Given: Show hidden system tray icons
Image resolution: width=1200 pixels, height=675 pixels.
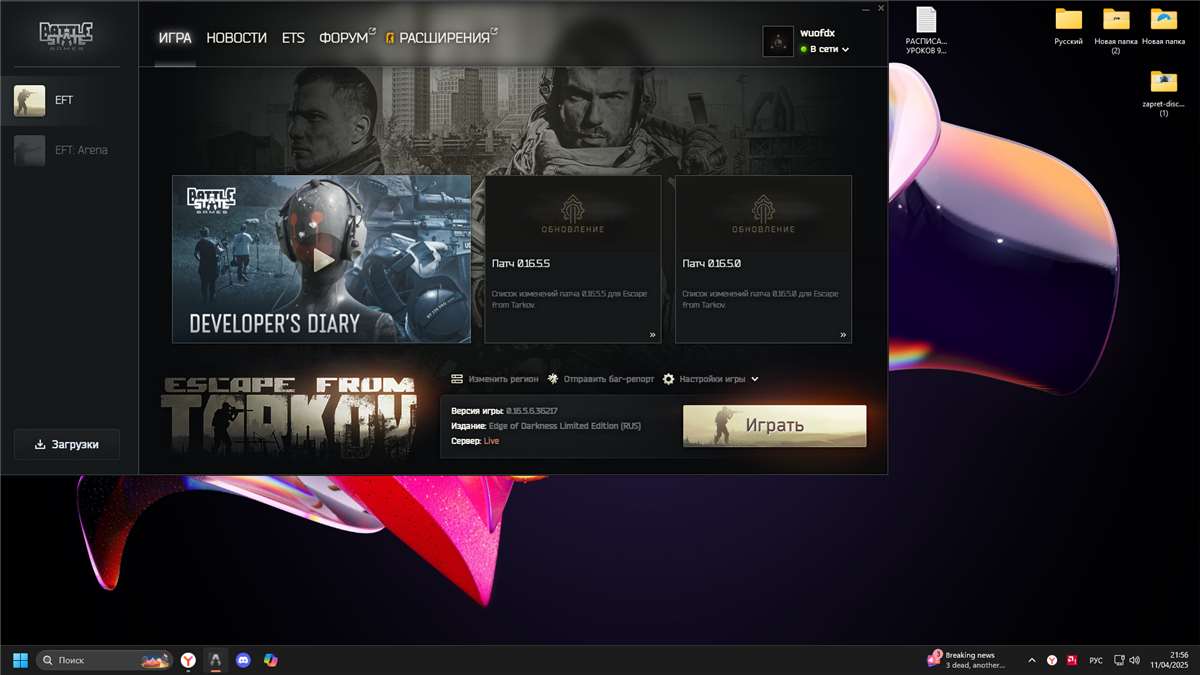Looking at the screenshot, I should [x=1032, y=660].
